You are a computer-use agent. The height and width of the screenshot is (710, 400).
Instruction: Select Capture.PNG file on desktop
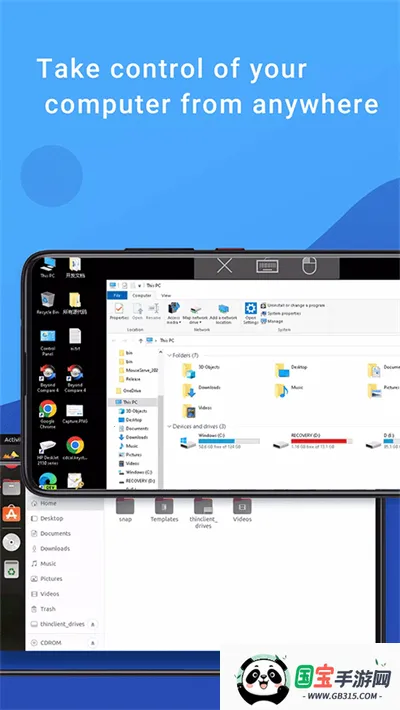point(75,414)
